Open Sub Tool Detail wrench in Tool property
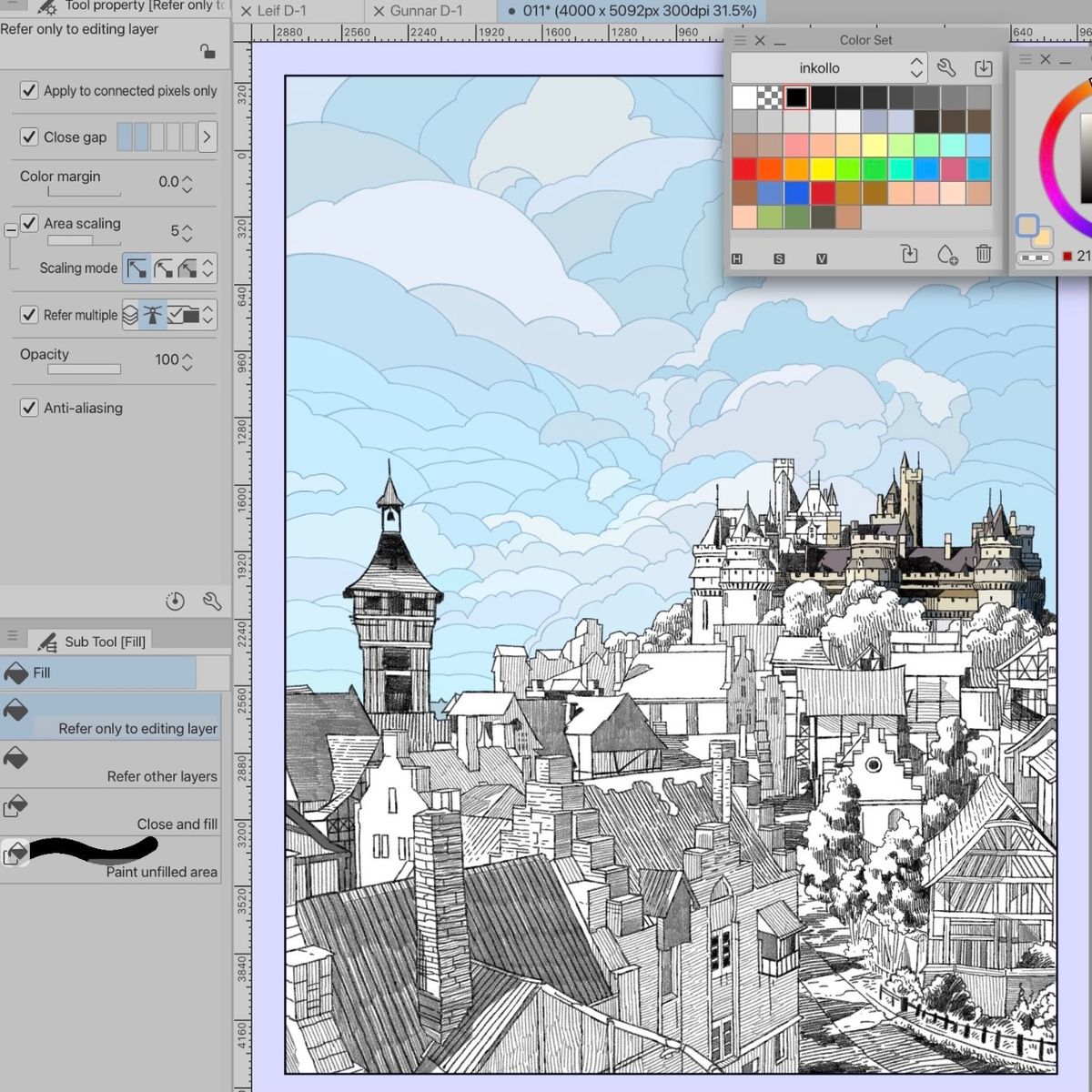 (212, 601)
